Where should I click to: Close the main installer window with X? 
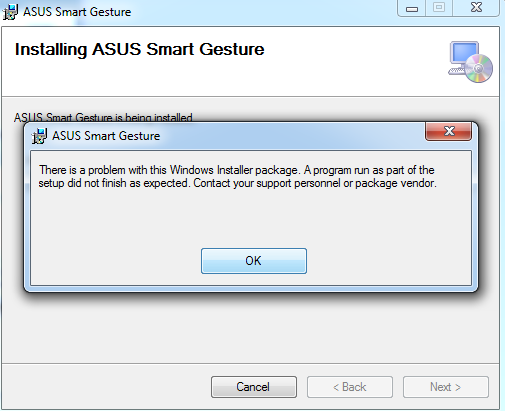pos(476,7)
